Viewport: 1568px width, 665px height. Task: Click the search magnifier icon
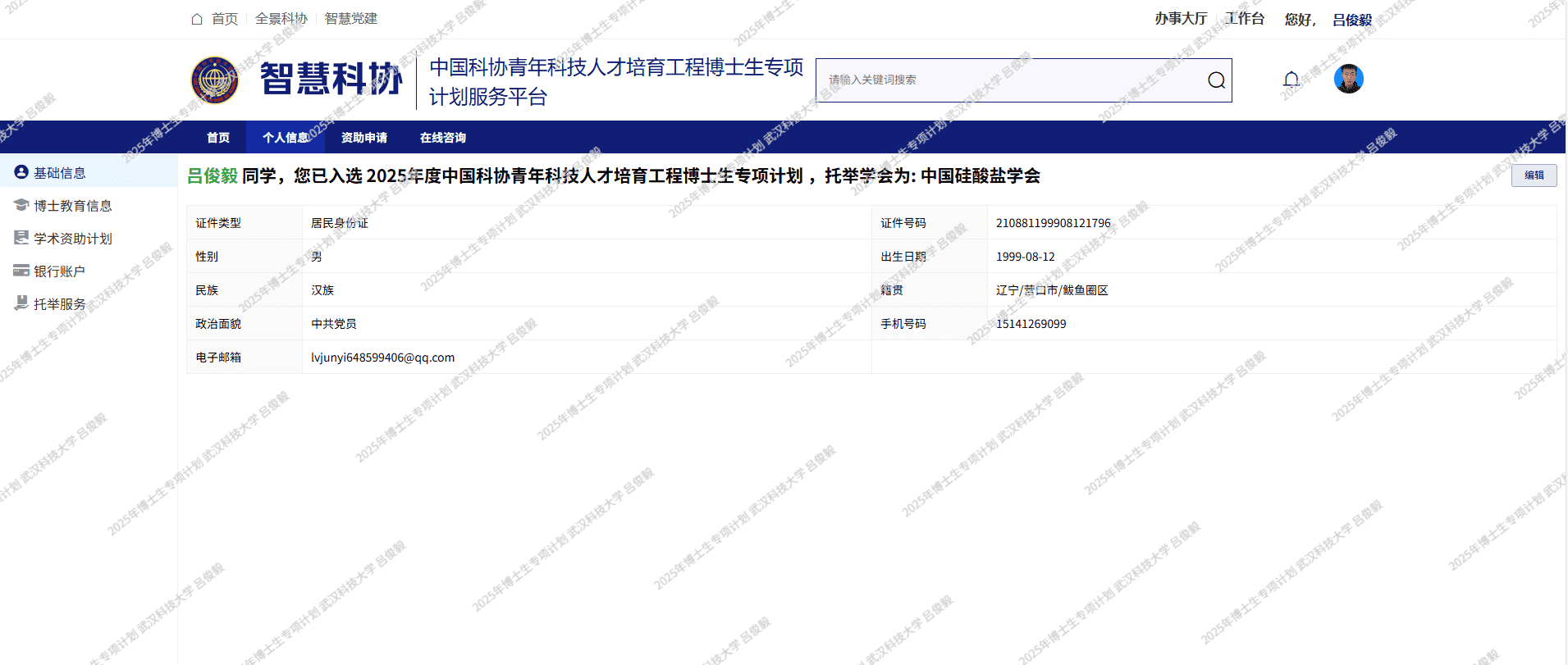click(1216, 80)
